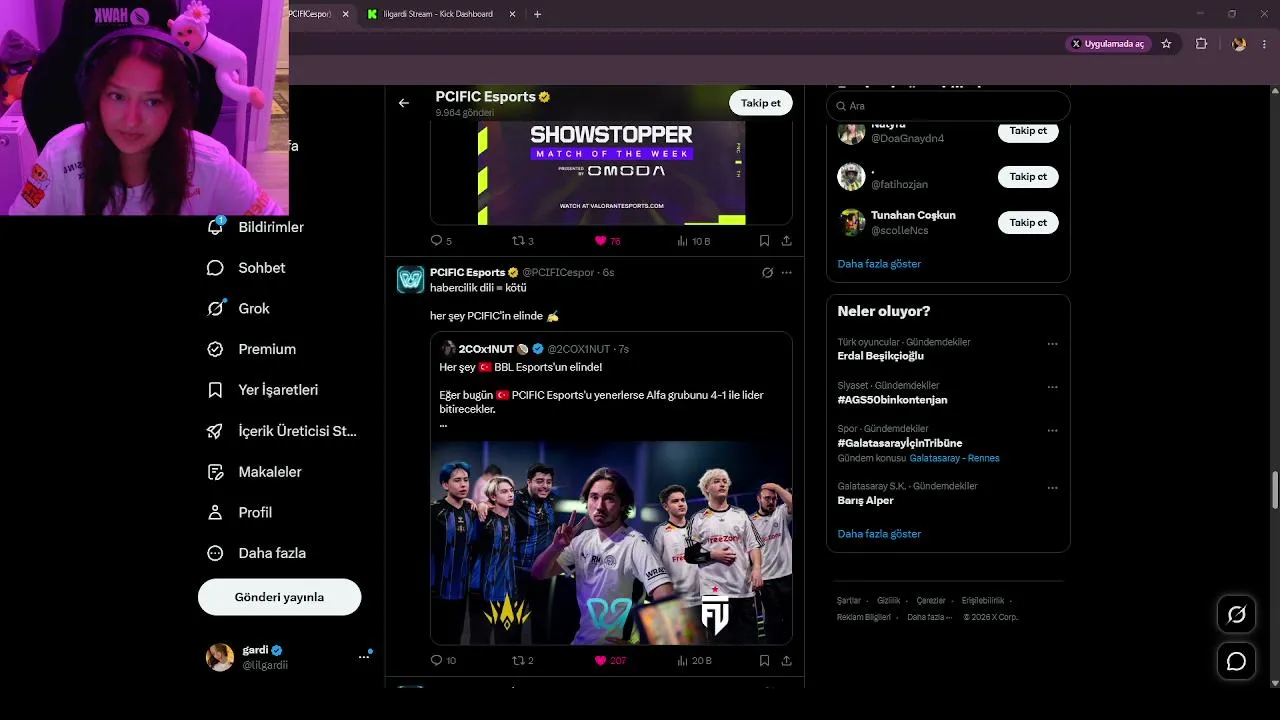This screenshot has height=720, width=1280.
Task: Open account menu dots beside gardi
Action: point(364,657)
